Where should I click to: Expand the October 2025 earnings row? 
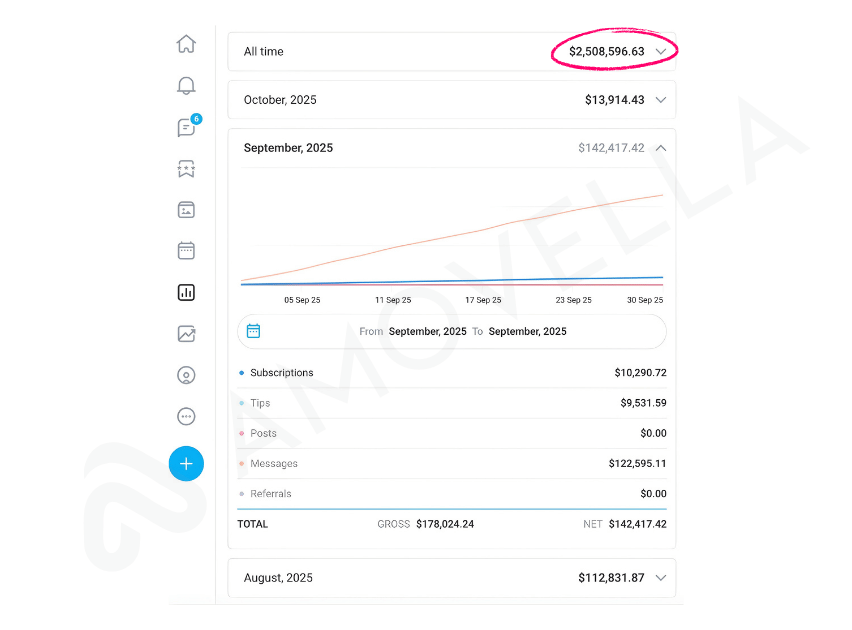coord(660,100)
